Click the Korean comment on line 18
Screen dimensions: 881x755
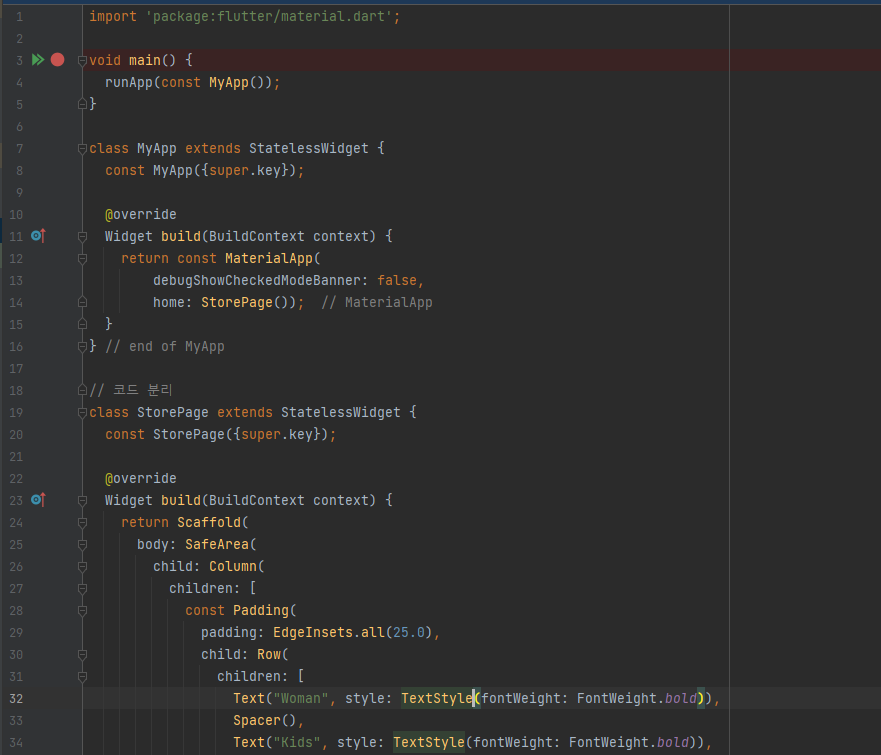point(130,390)
